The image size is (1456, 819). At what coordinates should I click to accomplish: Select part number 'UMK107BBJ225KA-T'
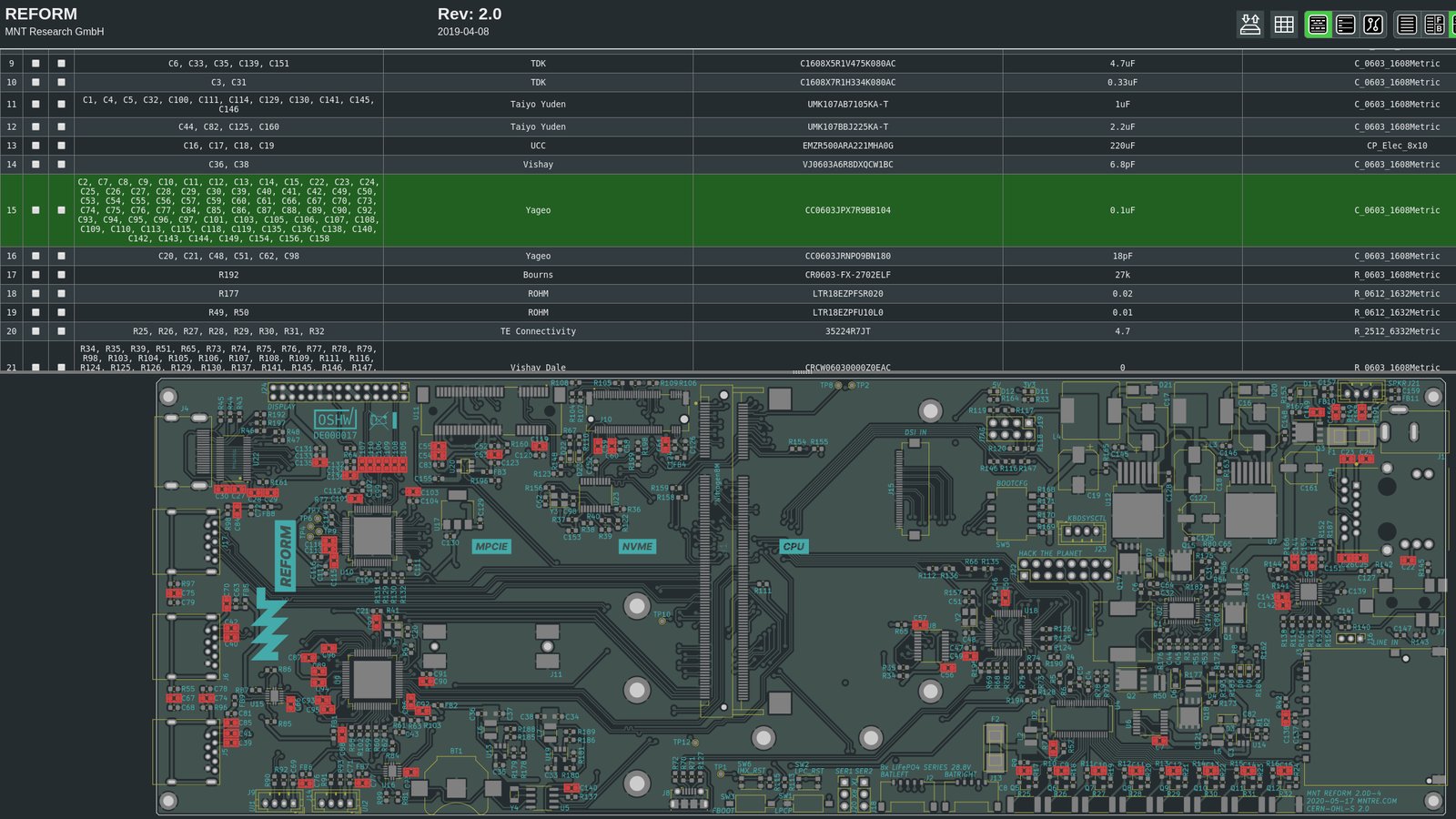847,127
